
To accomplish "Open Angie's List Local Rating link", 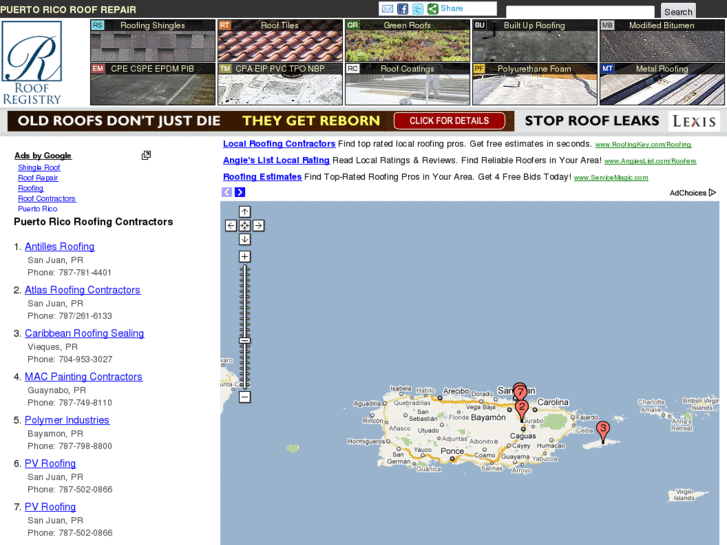I will (276, 160).
